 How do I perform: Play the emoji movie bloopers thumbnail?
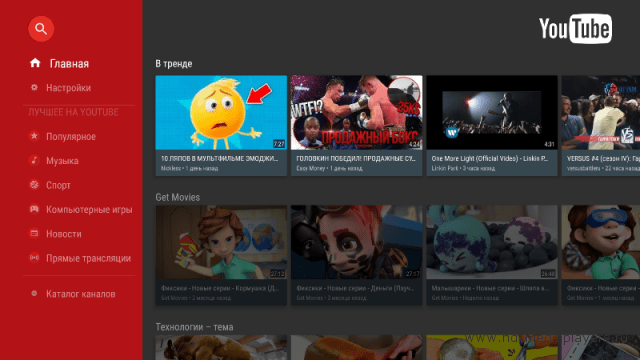[221, 112]
